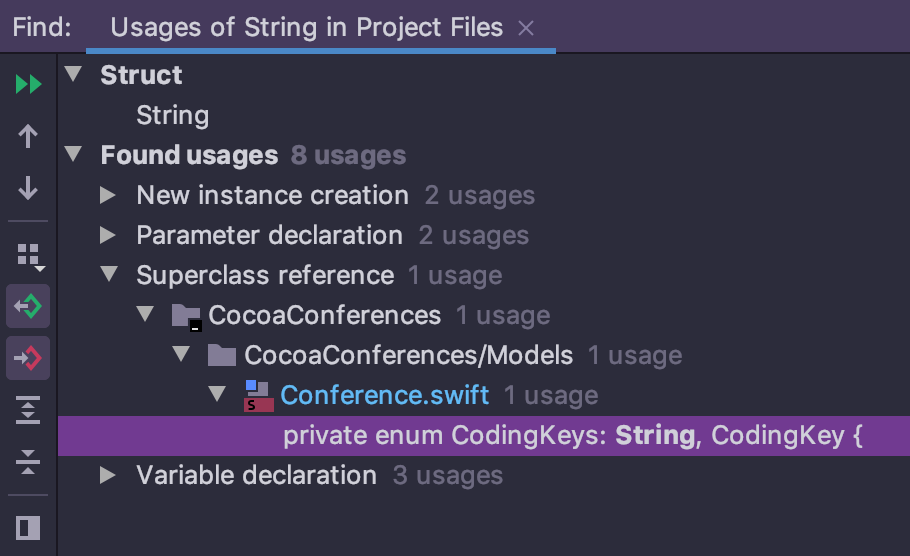
Task: Click the Collapse All icon
Action: coord(28,461)
